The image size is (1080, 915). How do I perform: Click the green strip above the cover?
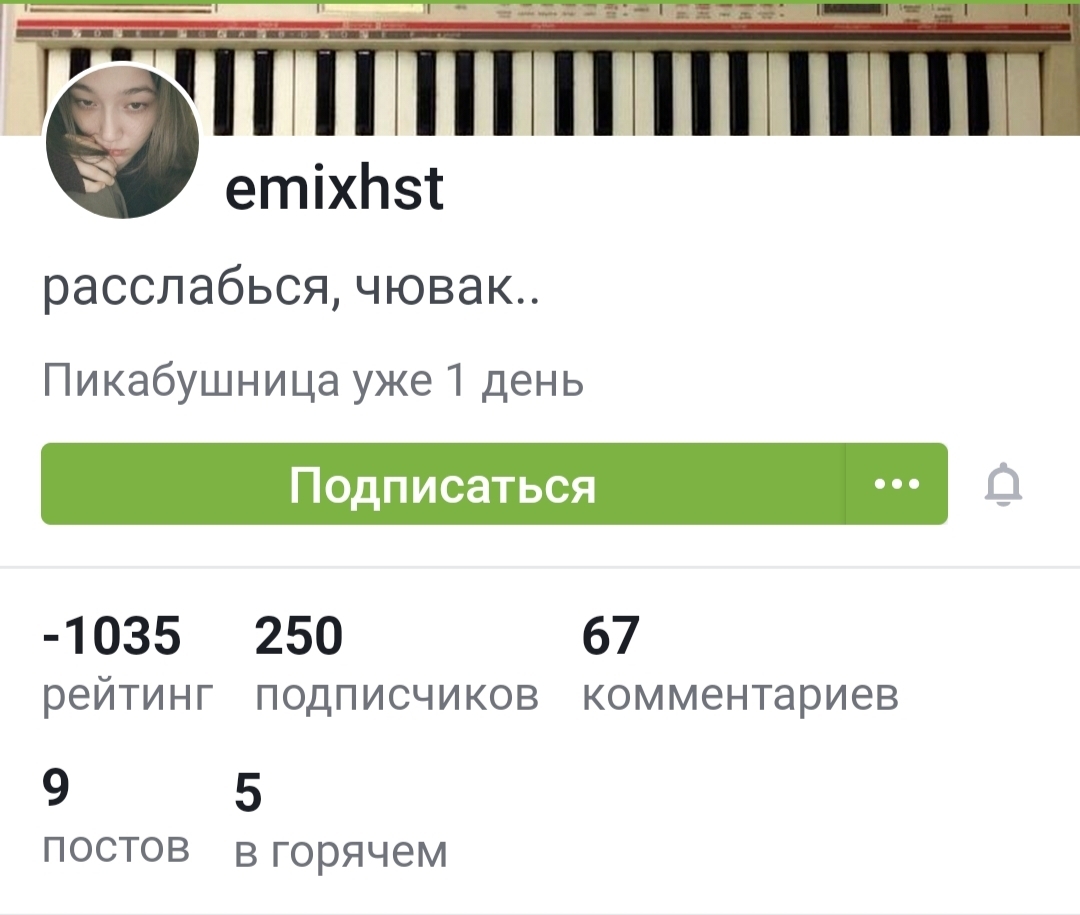[x=540, y=1]
